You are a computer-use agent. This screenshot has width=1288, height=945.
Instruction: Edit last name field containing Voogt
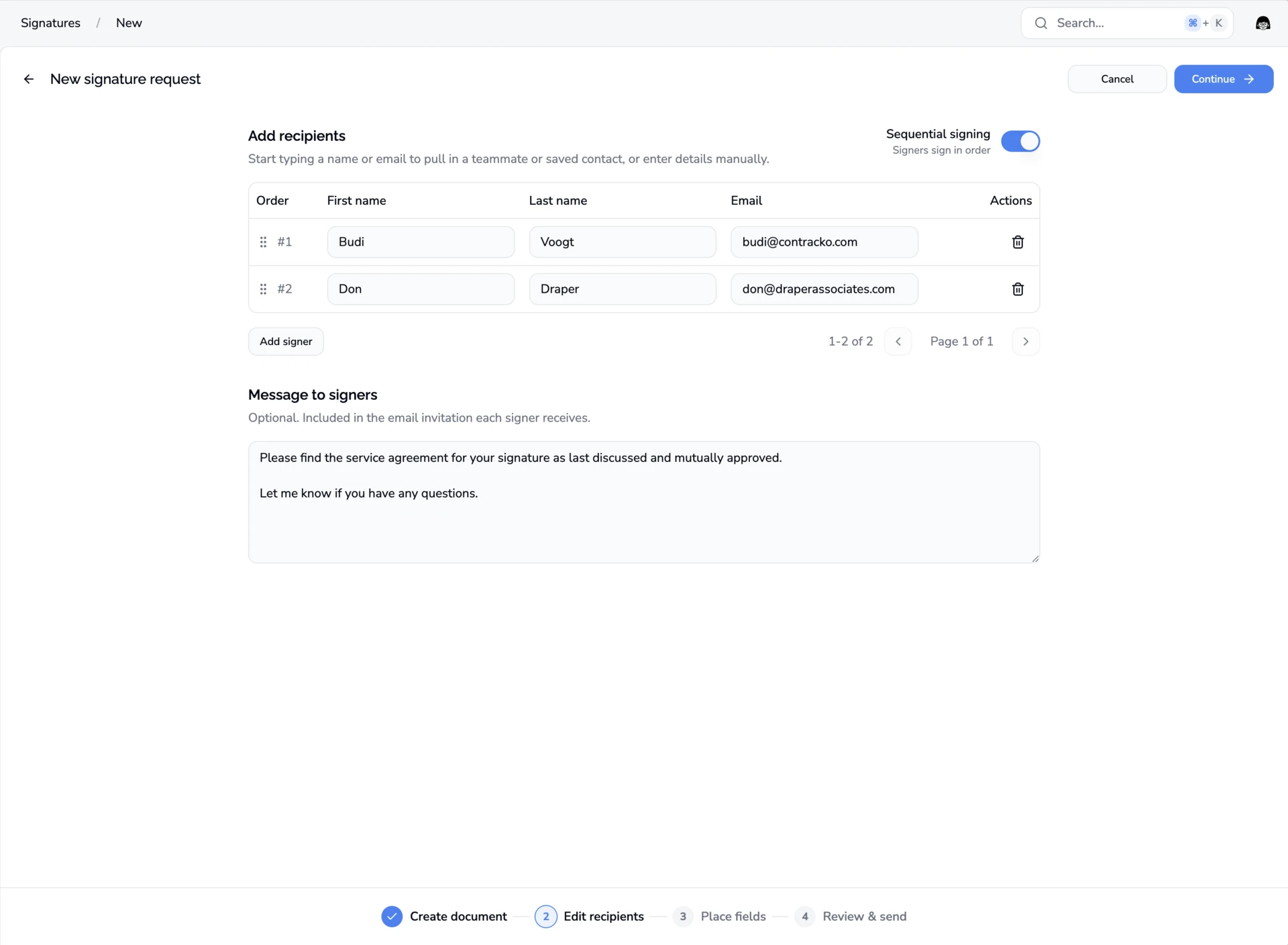(623, 242)
